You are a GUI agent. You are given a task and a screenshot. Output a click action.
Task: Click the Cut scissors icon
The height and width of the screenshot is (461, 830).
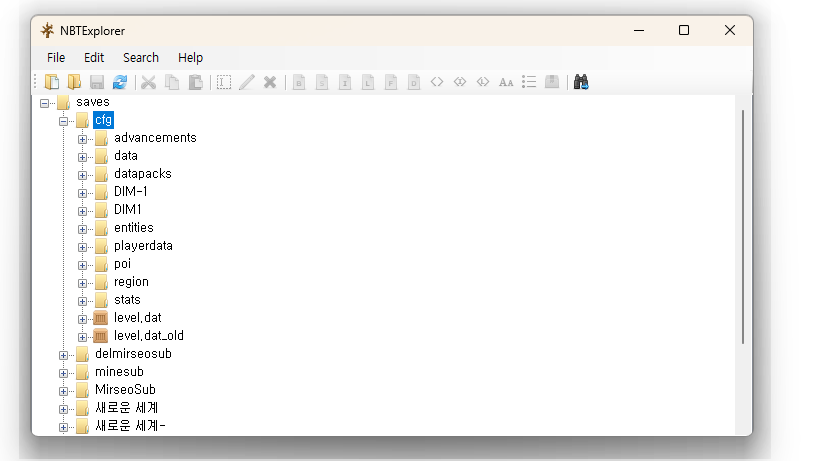(149, 82)
